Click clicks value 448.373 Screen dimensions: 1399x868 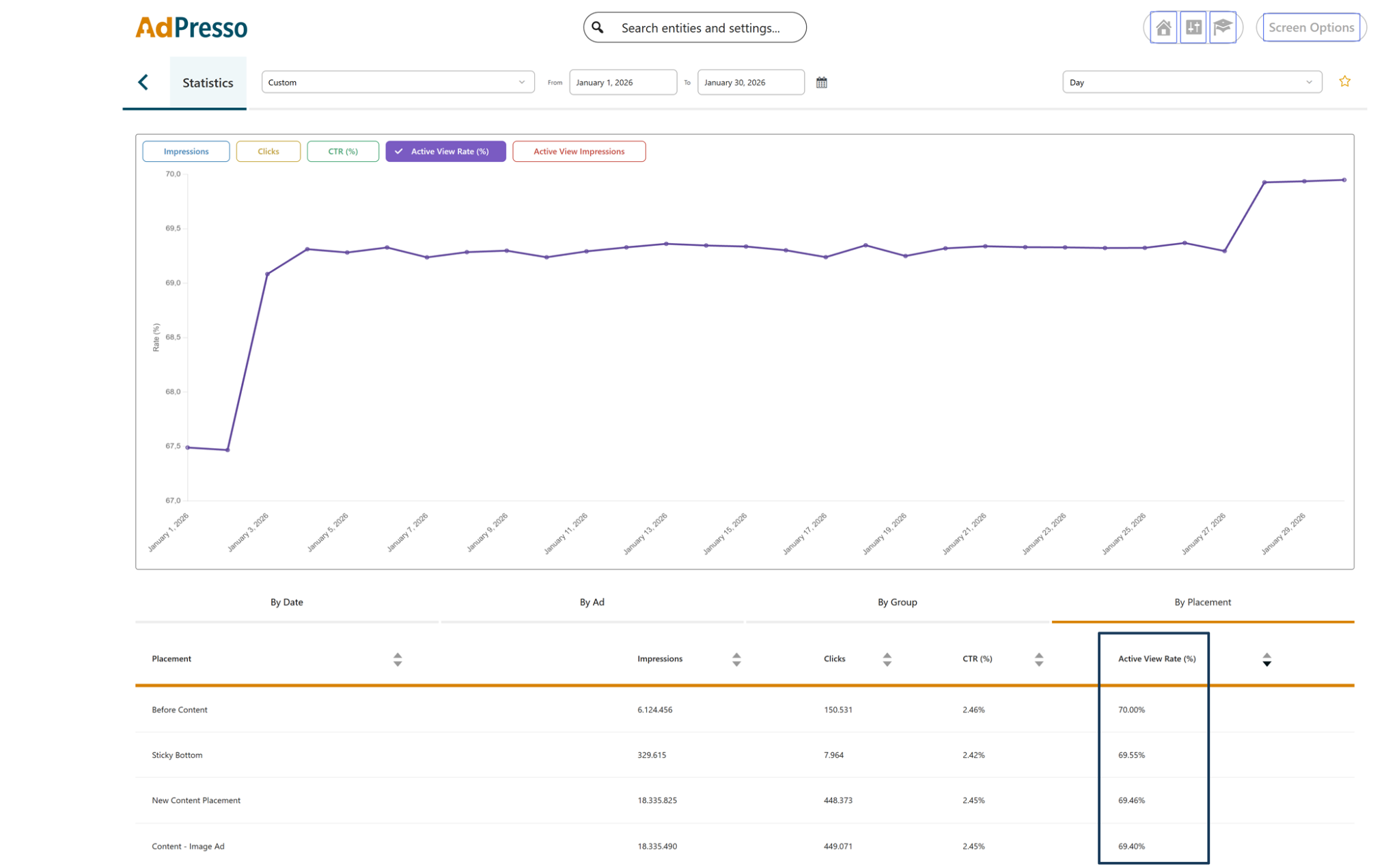[838, 800]
